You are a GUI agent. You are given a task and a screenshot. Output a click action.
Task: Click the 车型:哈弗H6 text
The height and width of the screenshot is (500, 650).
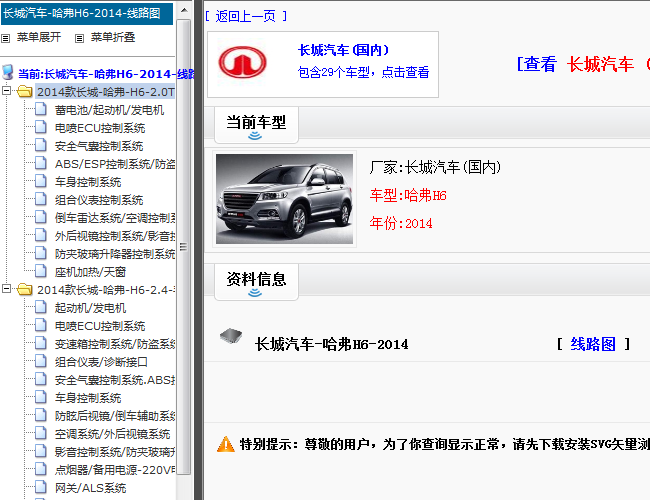click(408, 195)
